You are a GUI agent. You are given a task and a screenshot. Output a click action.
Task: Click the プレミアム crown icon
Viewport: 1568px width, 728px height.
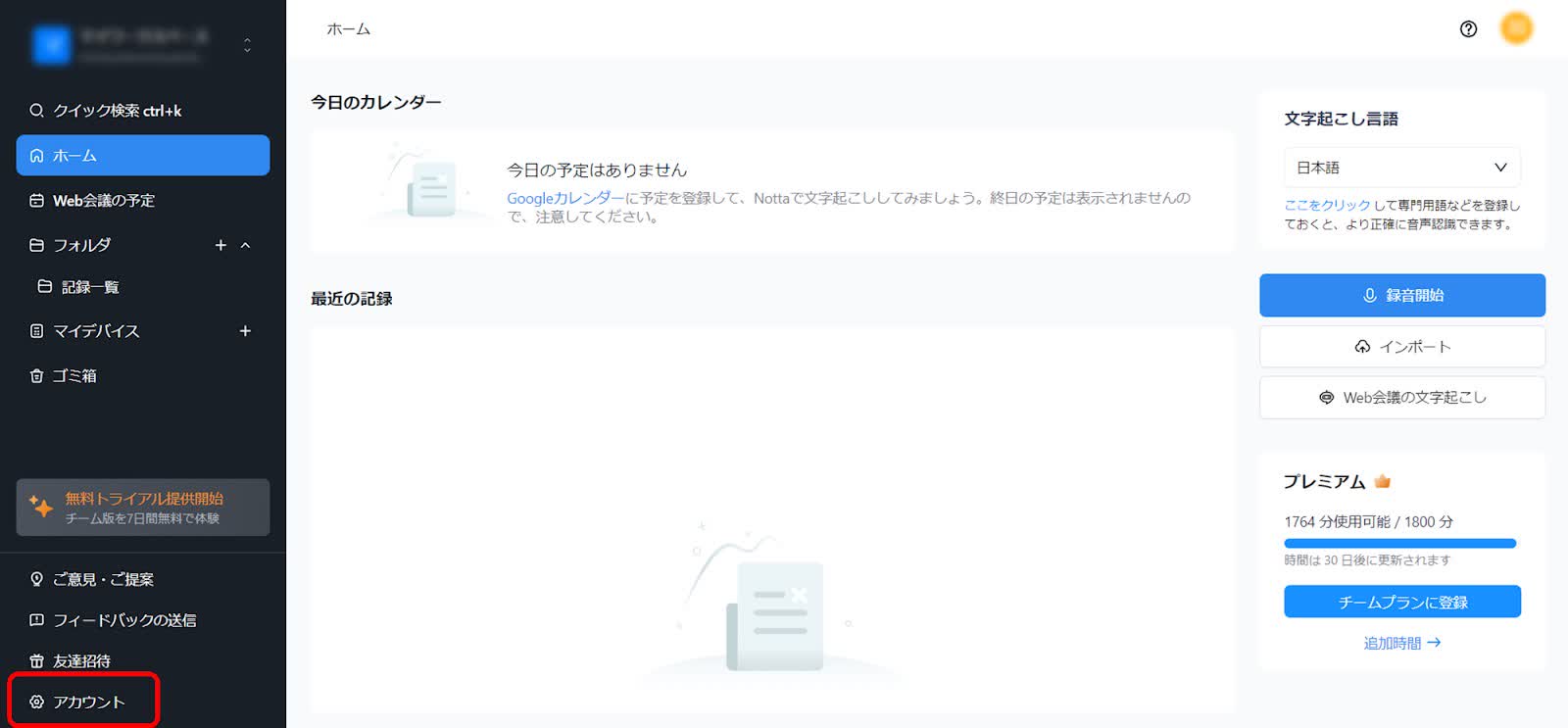click(1383, 481)
